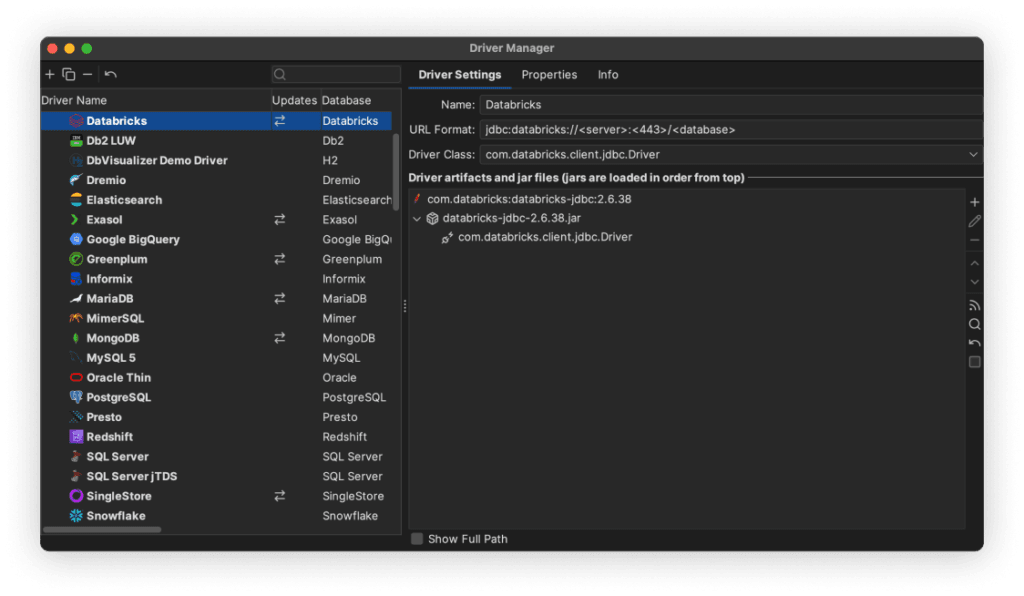The width and height of the screenshot is (1024, 596).
Task: Switch to the Properties tab
Action: [x=549, y=74]
